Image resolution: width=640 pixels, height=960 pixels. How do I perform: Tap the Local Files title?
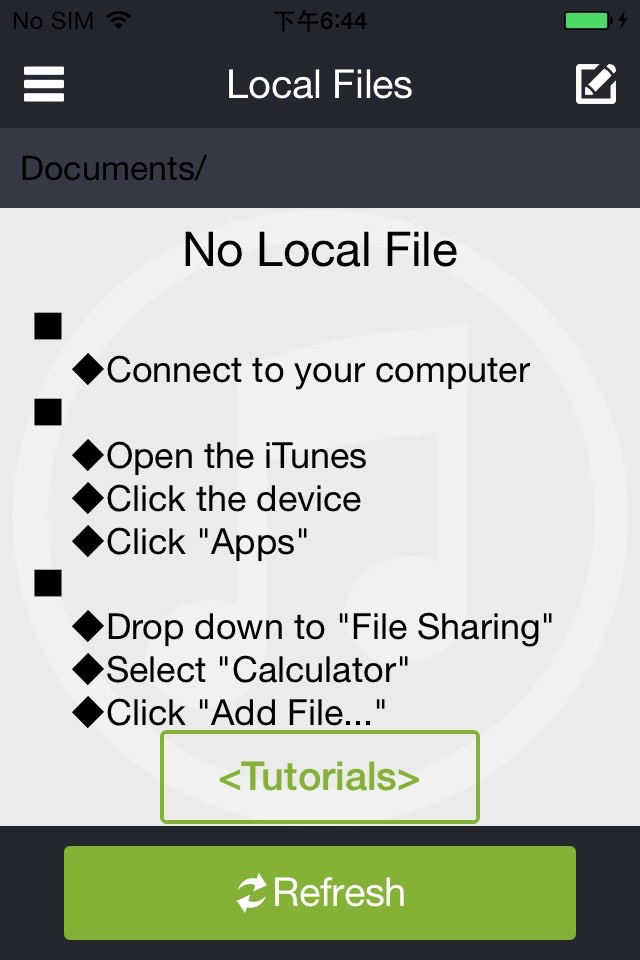point(320,84)
